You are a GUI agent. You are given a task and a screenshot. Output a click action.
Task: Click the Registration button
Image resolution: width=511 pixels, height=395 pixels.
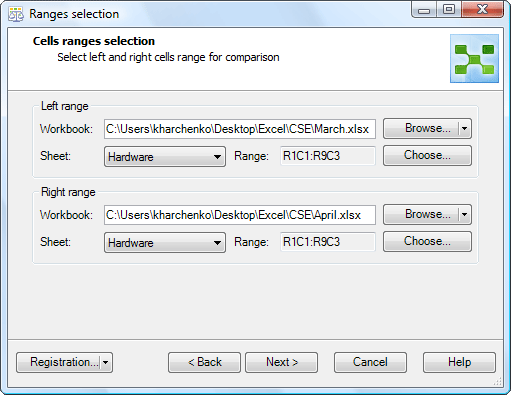tap(58, 362)
